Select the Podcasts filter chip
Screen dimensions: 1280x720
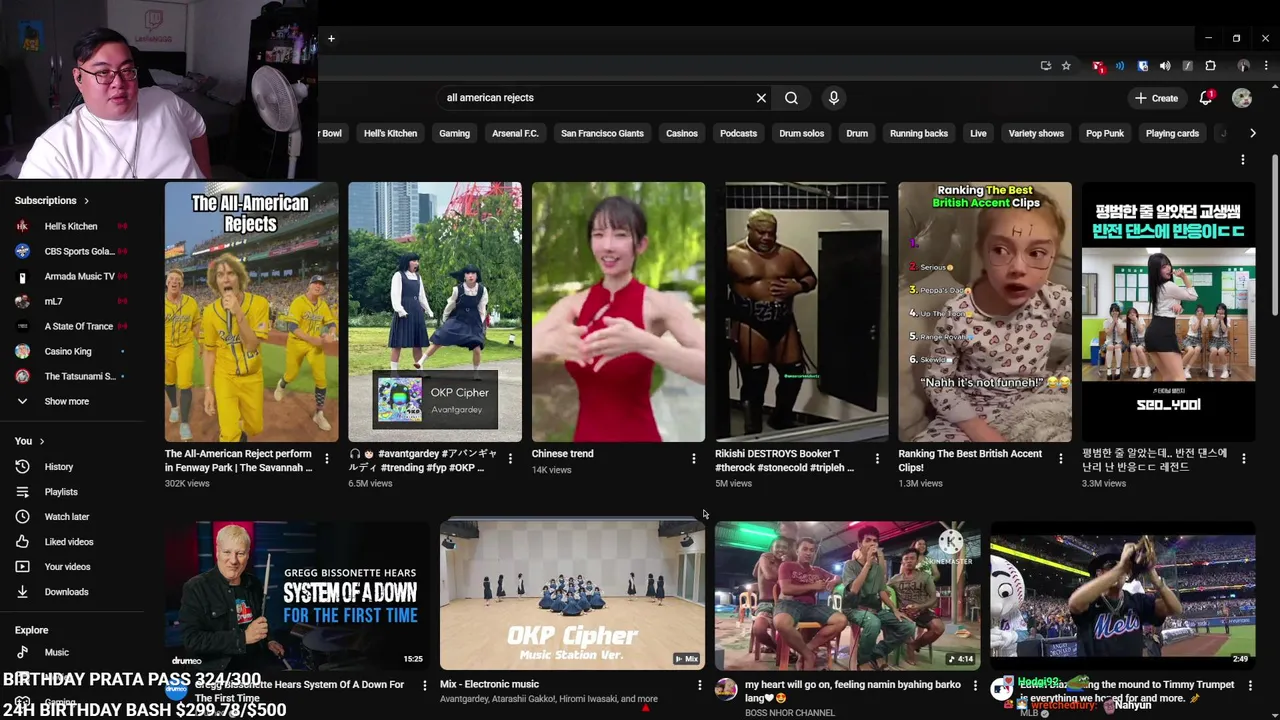click(739, 133)
